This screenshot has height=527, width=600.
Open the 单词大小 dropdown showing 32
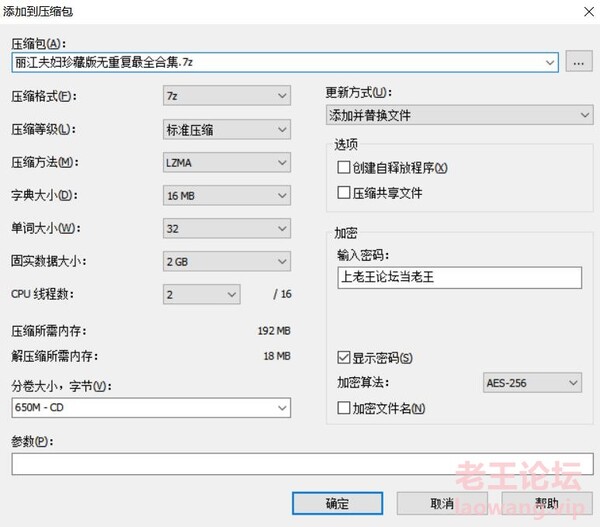point(227,228)
